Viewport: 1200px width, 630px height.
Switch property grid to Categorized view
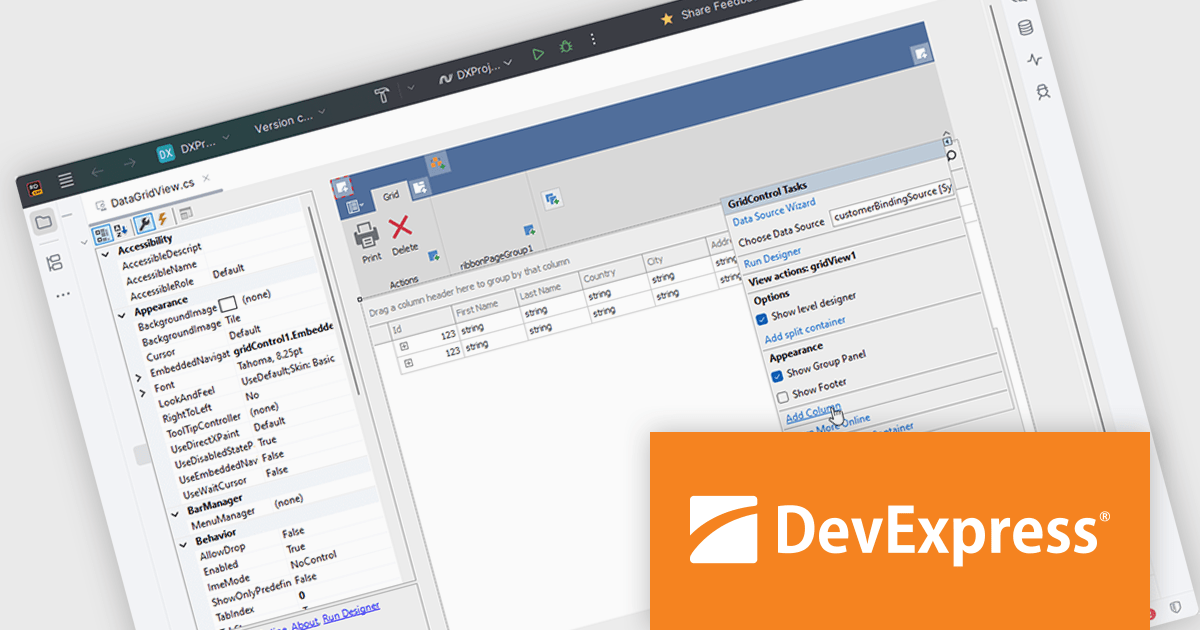coord(102,233)
